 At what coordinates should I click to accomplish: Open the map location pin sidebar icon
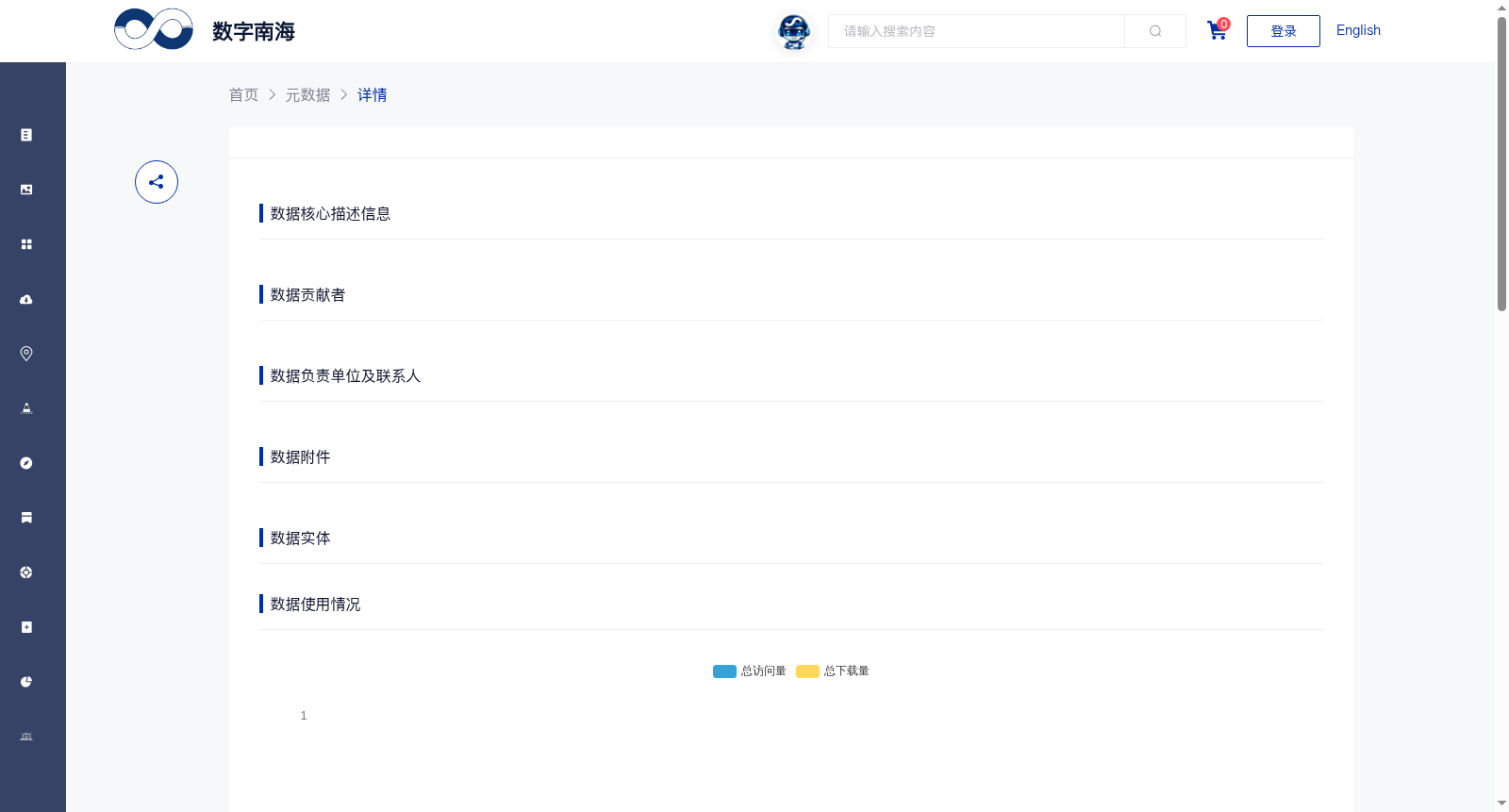pos(26,354)
